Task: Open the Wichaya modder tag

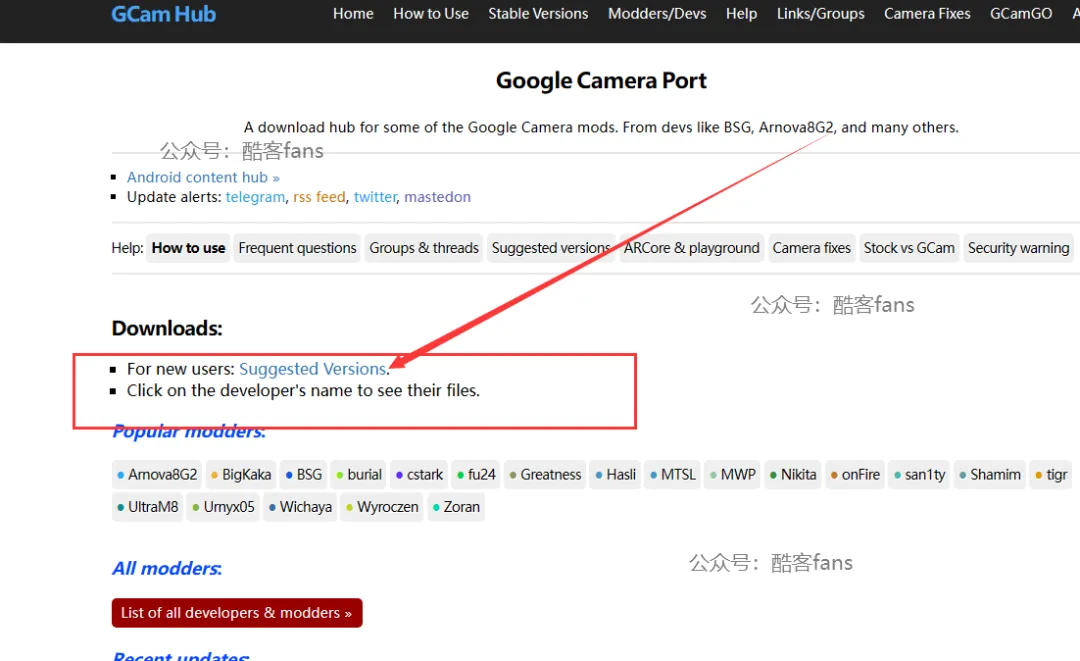Action: pyautogui.click(x=300, y=507)
